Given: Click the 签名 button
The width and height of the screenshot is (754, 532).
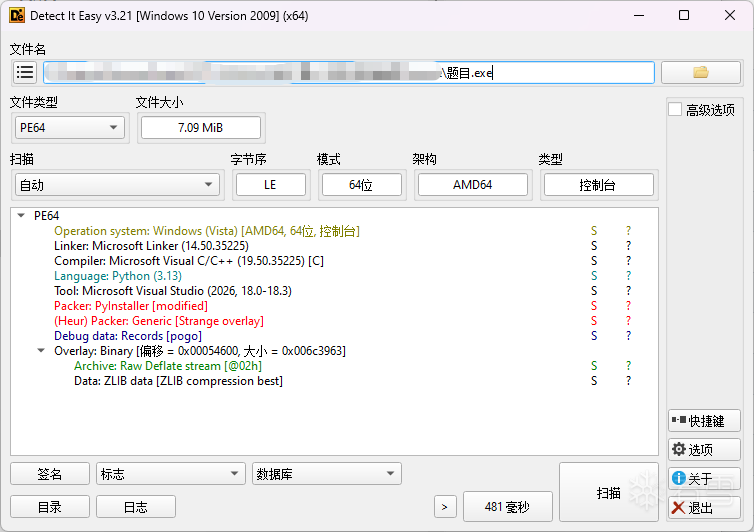Looking at the screenshot, I should pos(50,474).
